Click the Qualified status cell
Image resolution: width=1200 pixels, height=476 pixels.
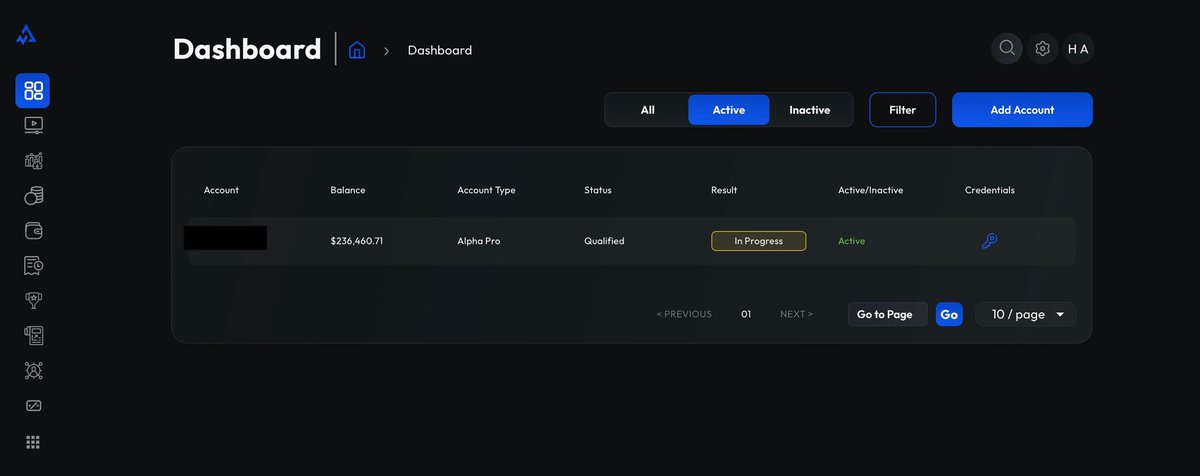(x=604, y=241)
